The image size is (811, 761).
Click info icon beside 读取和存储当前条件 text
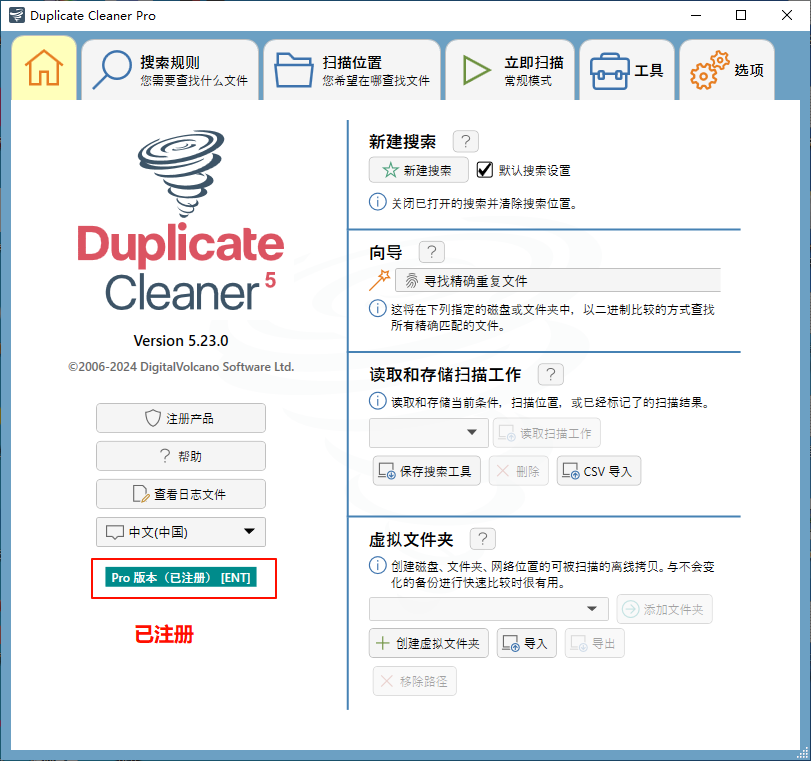coord(378,401)
